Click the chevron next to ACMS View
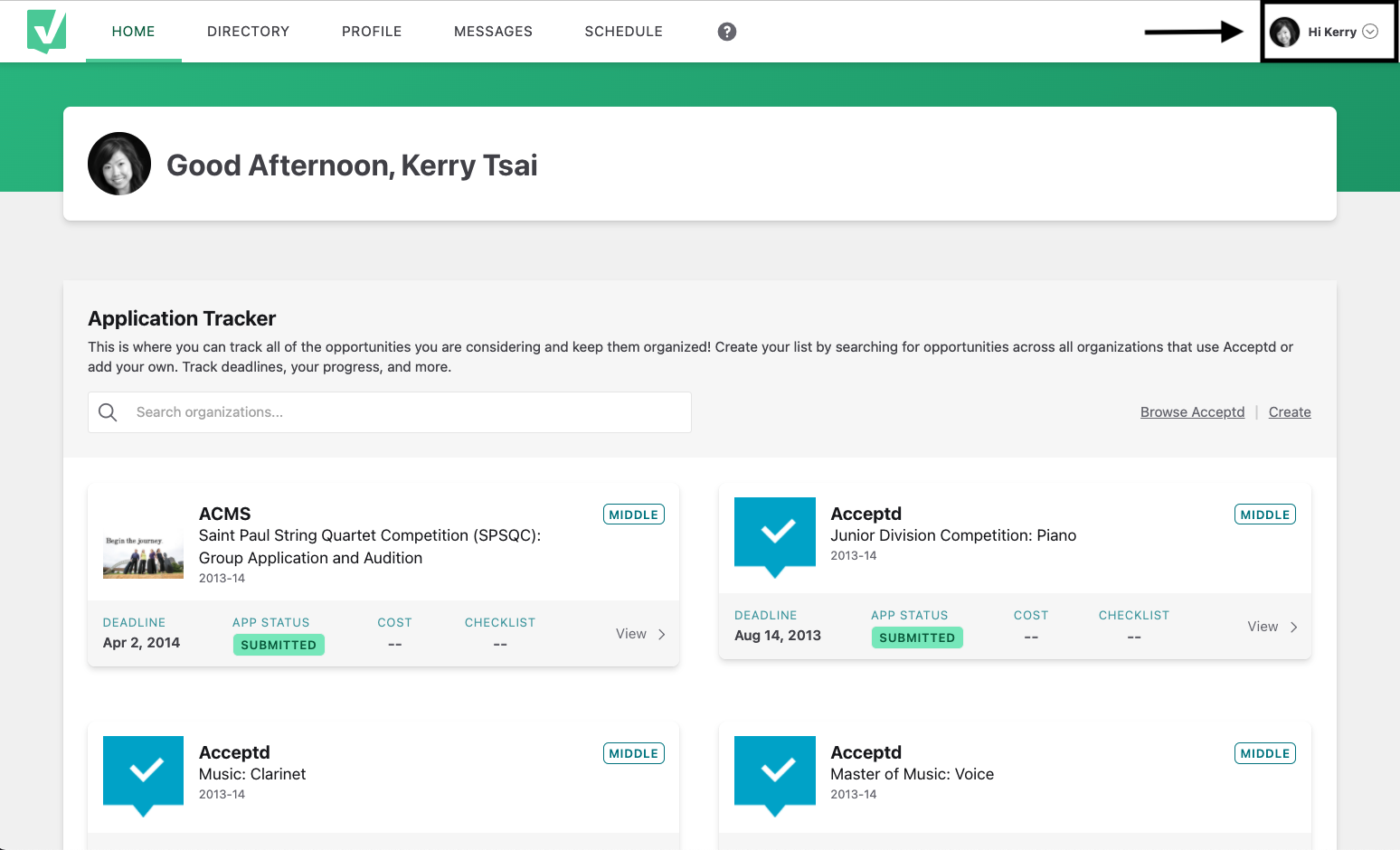Image resolution: width=1400 pixels, height=850 pixels. click(662, 634)
